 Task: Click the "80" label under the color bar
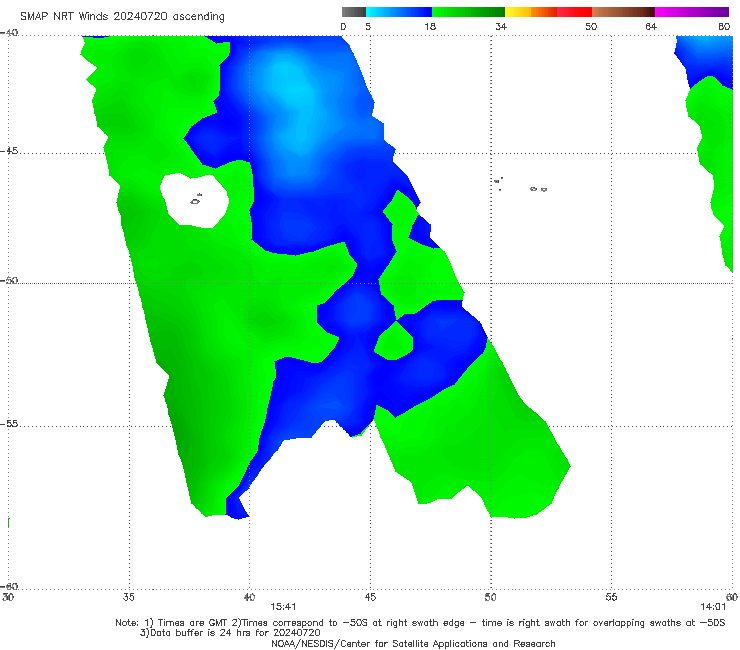(724, 27)
